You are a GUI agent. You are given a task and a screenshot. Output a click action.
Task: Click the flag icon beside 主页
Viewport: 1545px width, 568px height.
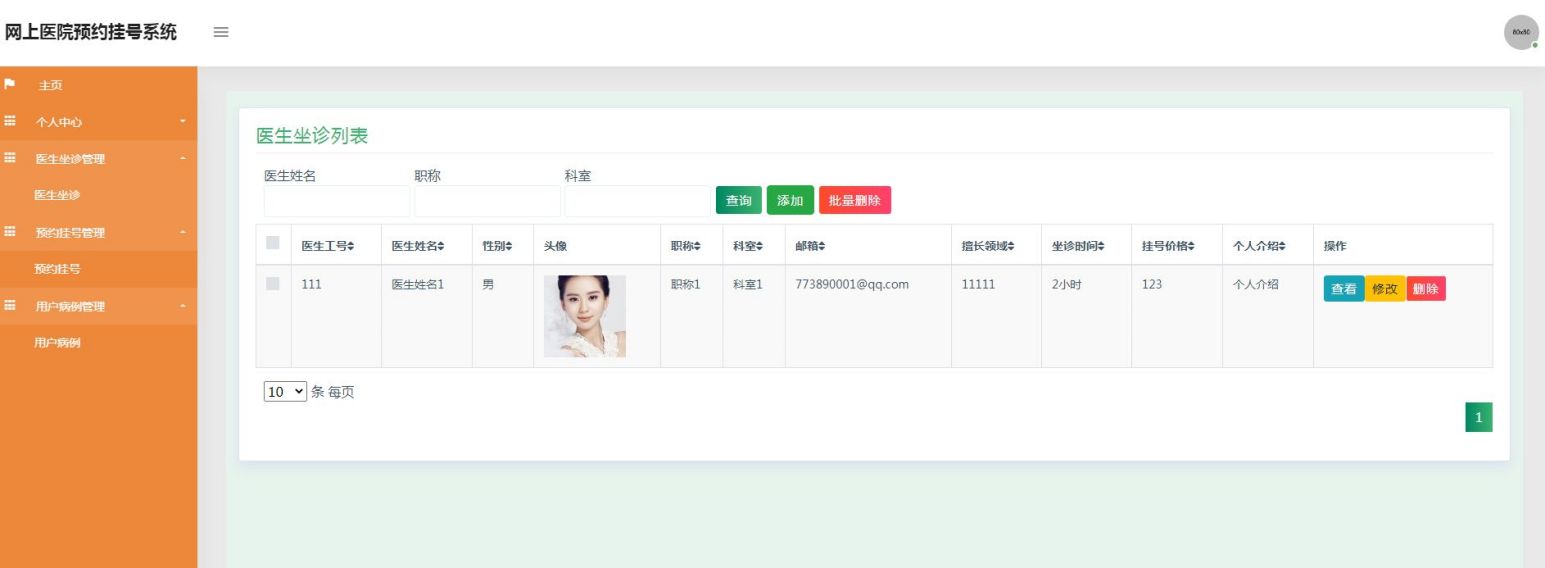10,84
